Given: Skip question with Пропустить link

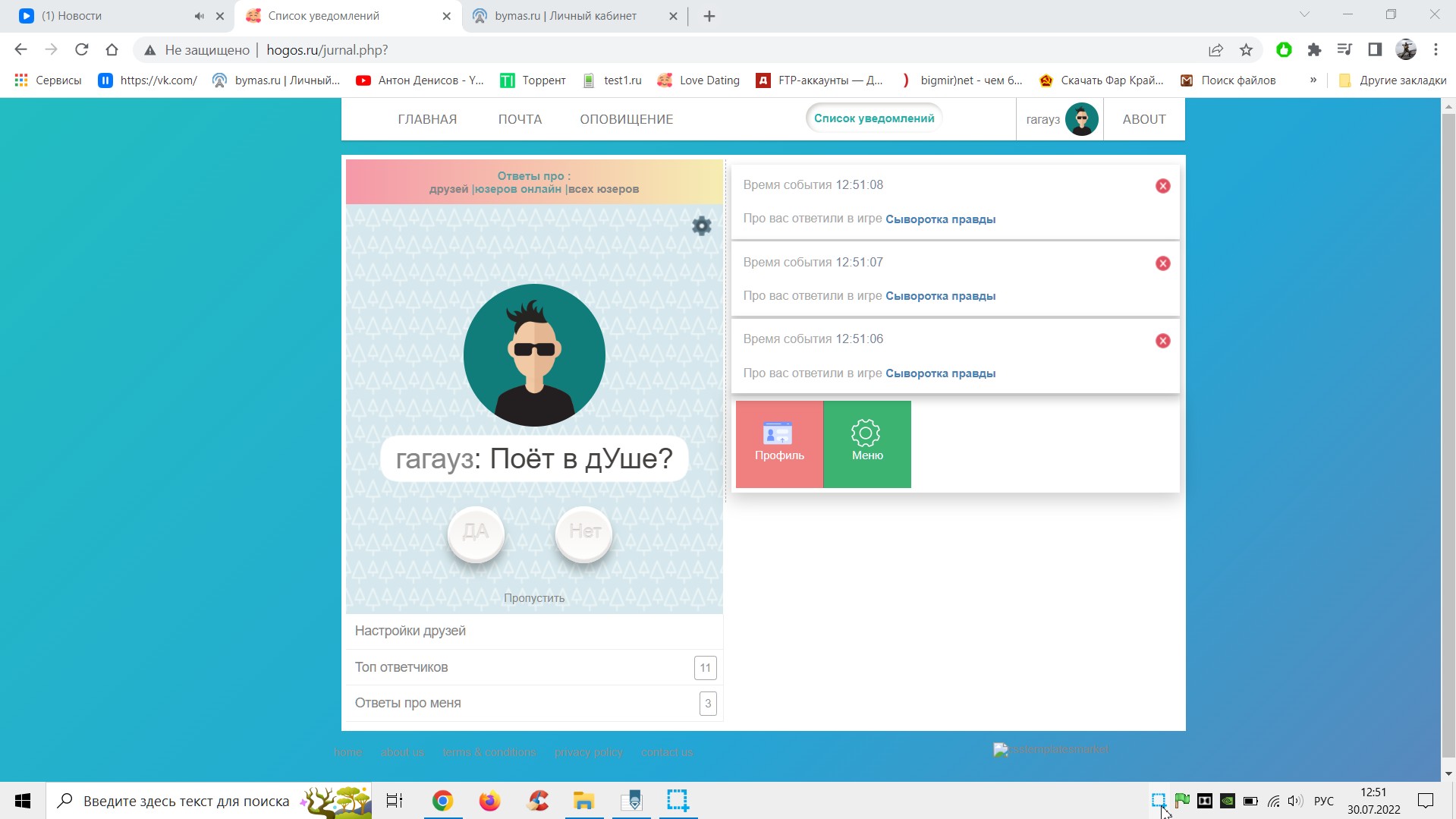Looking at the screenshot, I should pyautogui.click(x=534, y=598).
